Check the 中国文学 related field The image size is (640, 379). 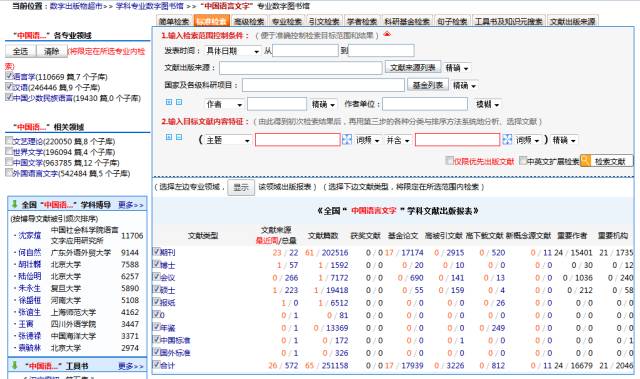9,162
